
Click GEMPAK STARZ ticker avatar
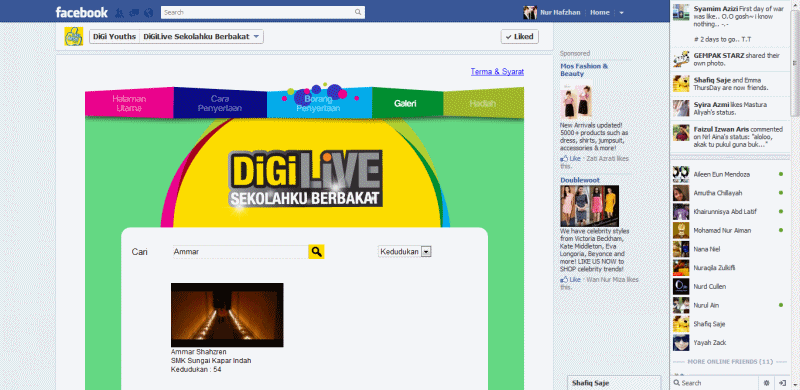(x=681, y=59)
